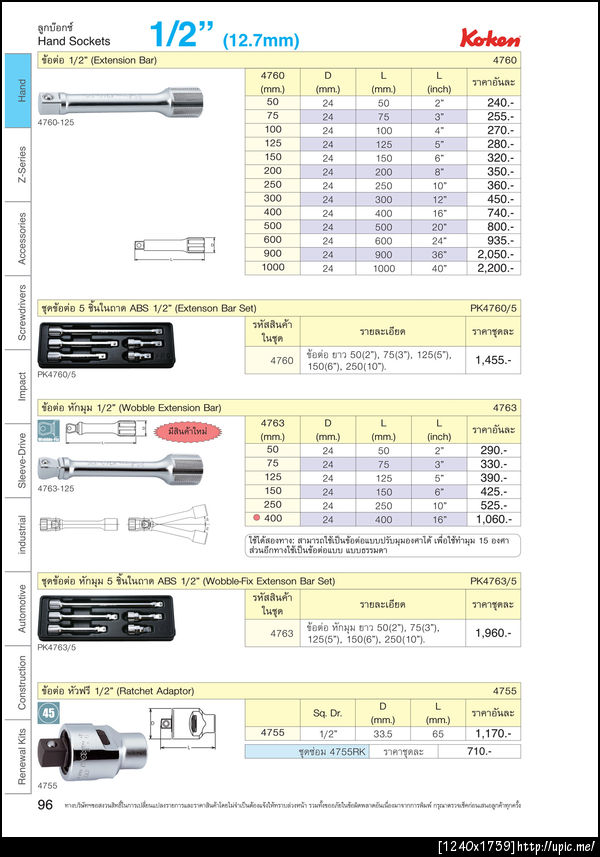This screenshot has width=600, height=857.
Task: Open the Construction side tab
Action: 18,683
